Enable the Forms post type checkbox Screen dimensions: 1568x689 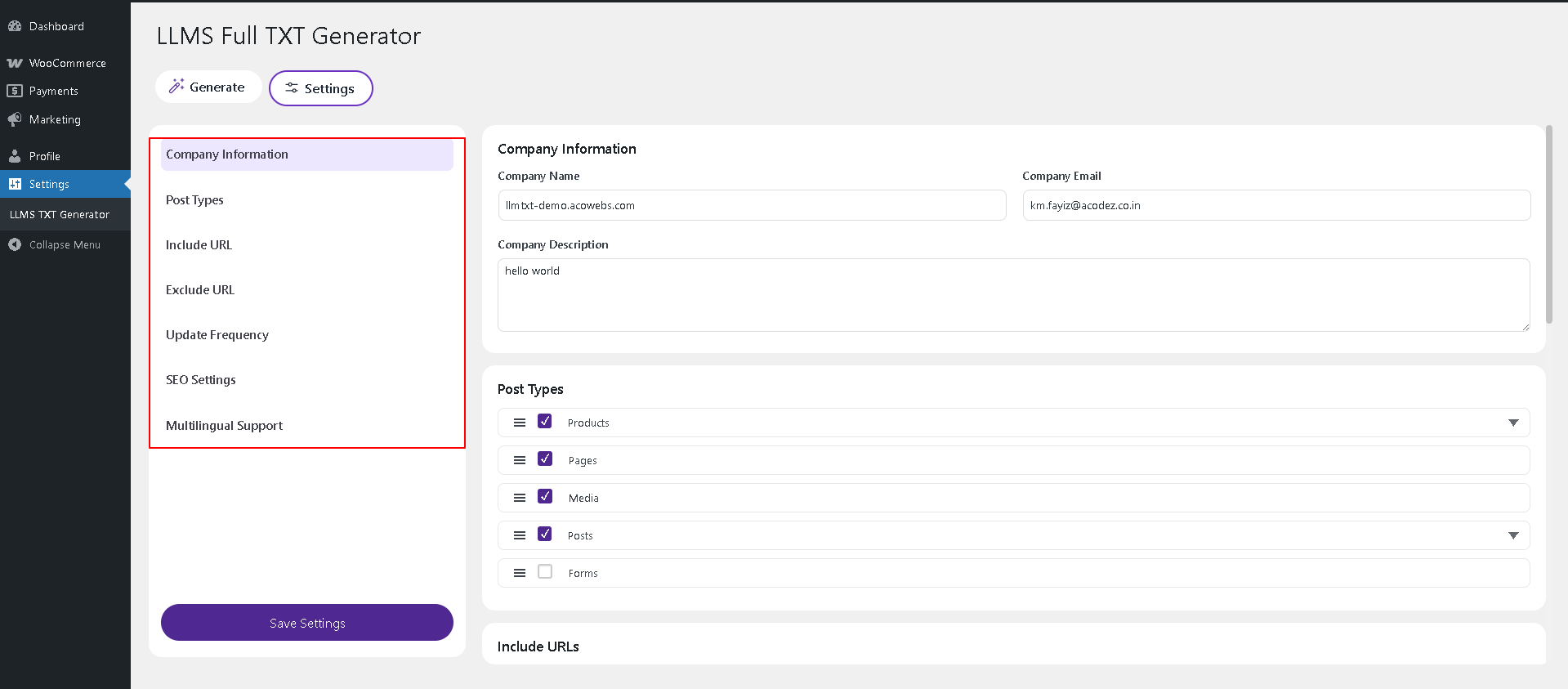545,572
